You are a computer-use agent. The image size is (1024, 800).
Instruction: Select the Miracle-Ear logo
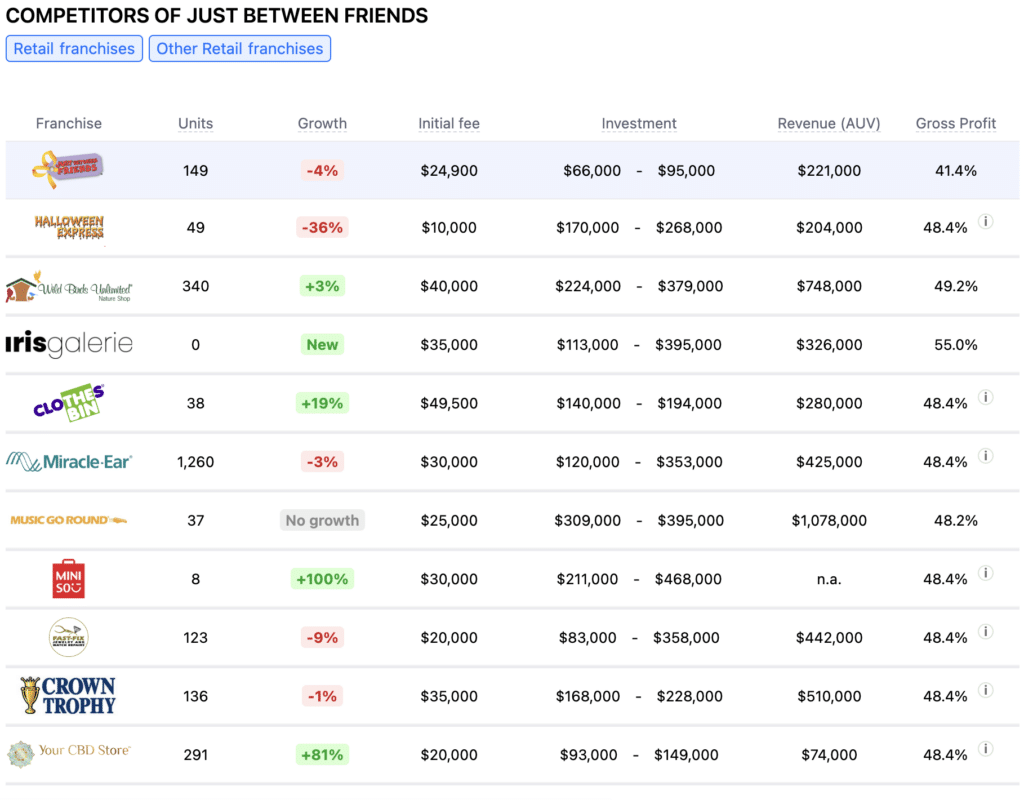(69, 462)
